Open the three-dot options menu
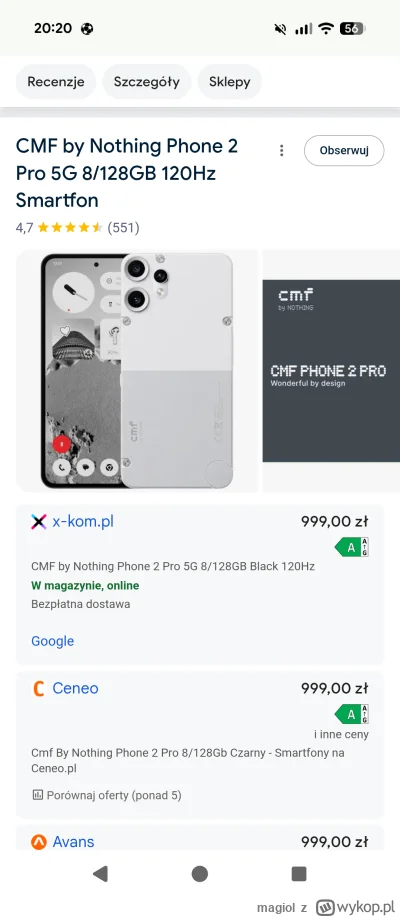 [281, 151]
